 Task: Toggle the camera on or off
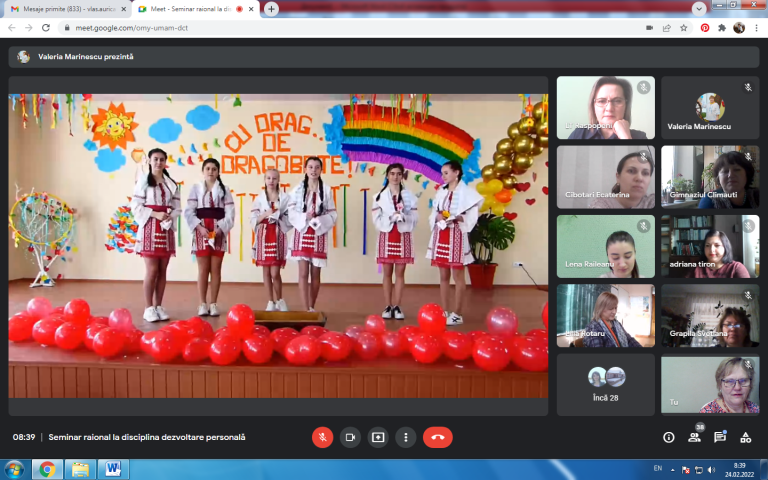(x=350, y=437)
